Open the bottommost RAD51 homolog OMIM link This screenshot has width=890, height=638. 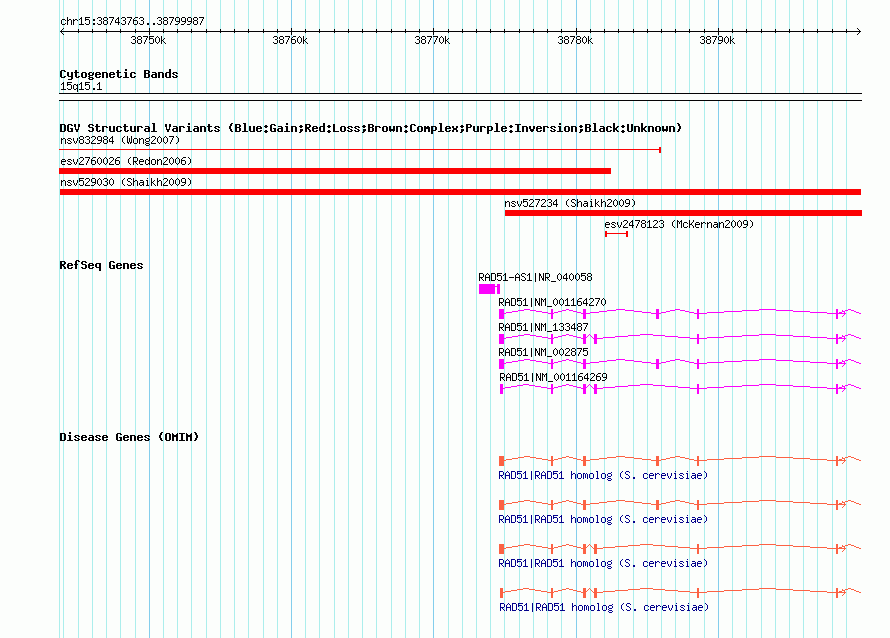click(604, 607)
